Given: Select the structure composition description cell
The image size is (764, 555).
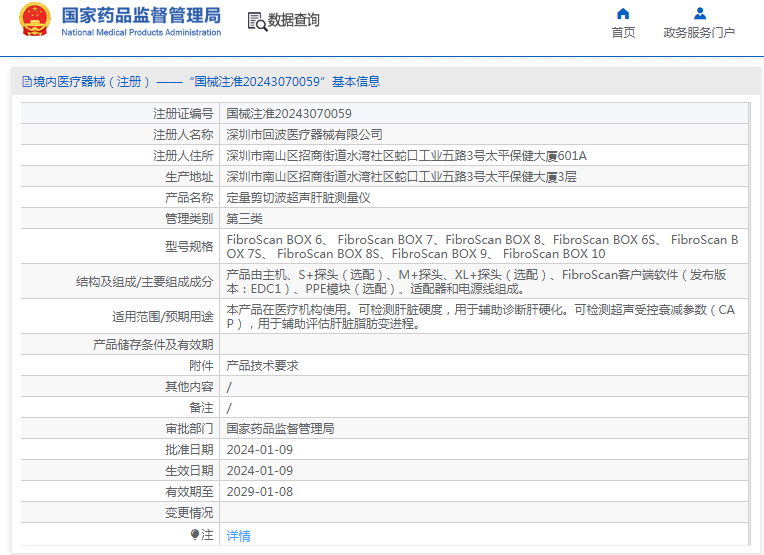Looking at the screenshot, I should tap(484, 282).
